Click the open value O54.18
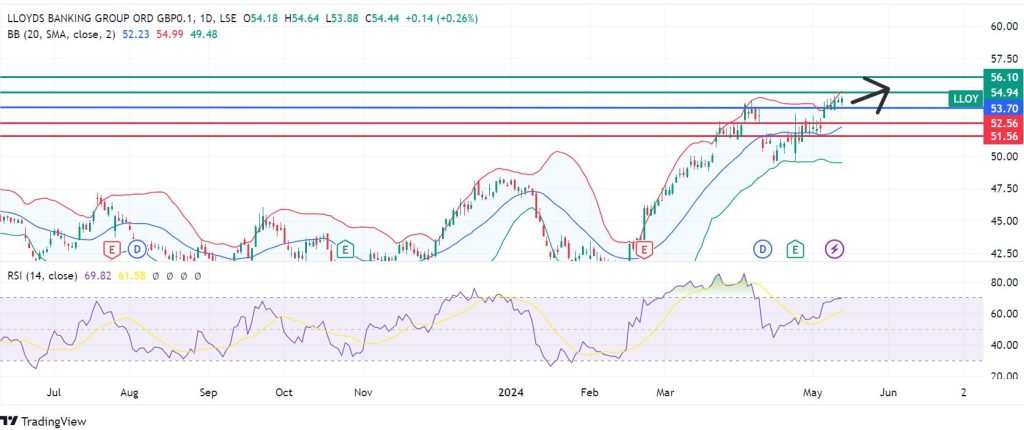 point(261,19)
